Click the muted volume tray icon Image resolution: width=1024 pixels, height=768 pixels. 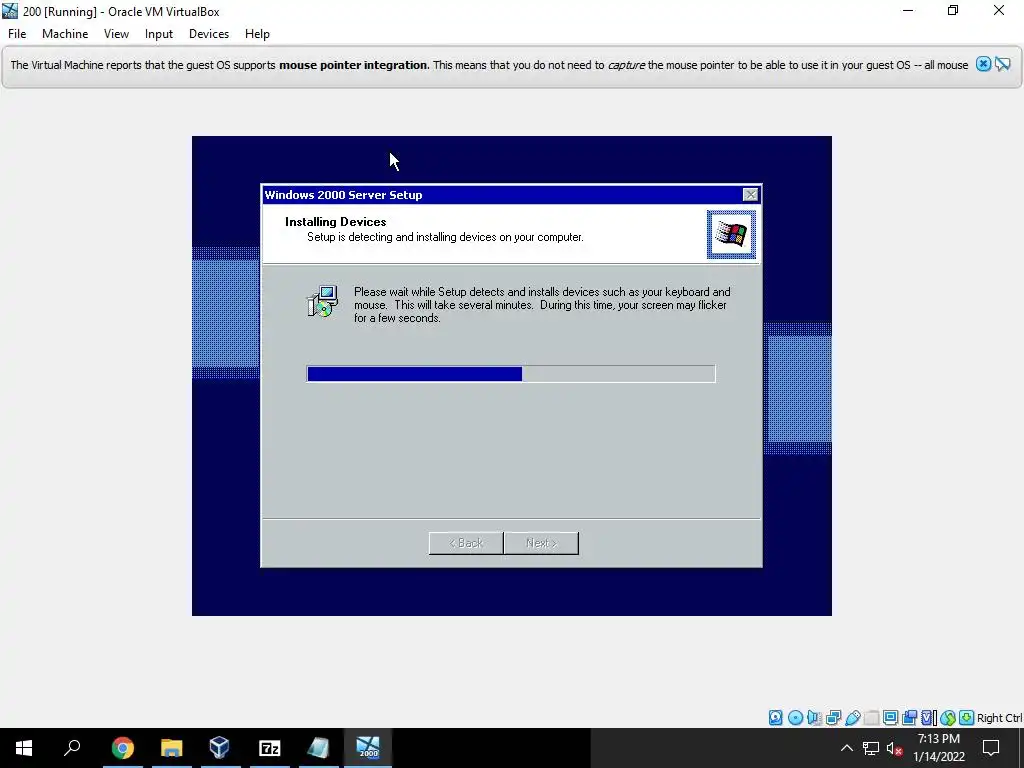(x=894, y=748)
